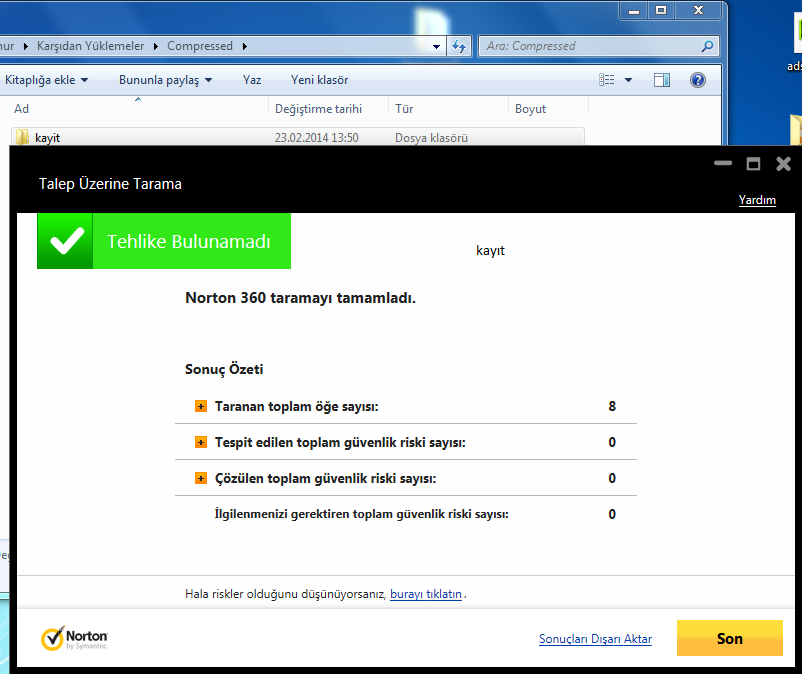
Task: Open Kitaplığa ekle menu in Explorer
Action: pos(46,80)
